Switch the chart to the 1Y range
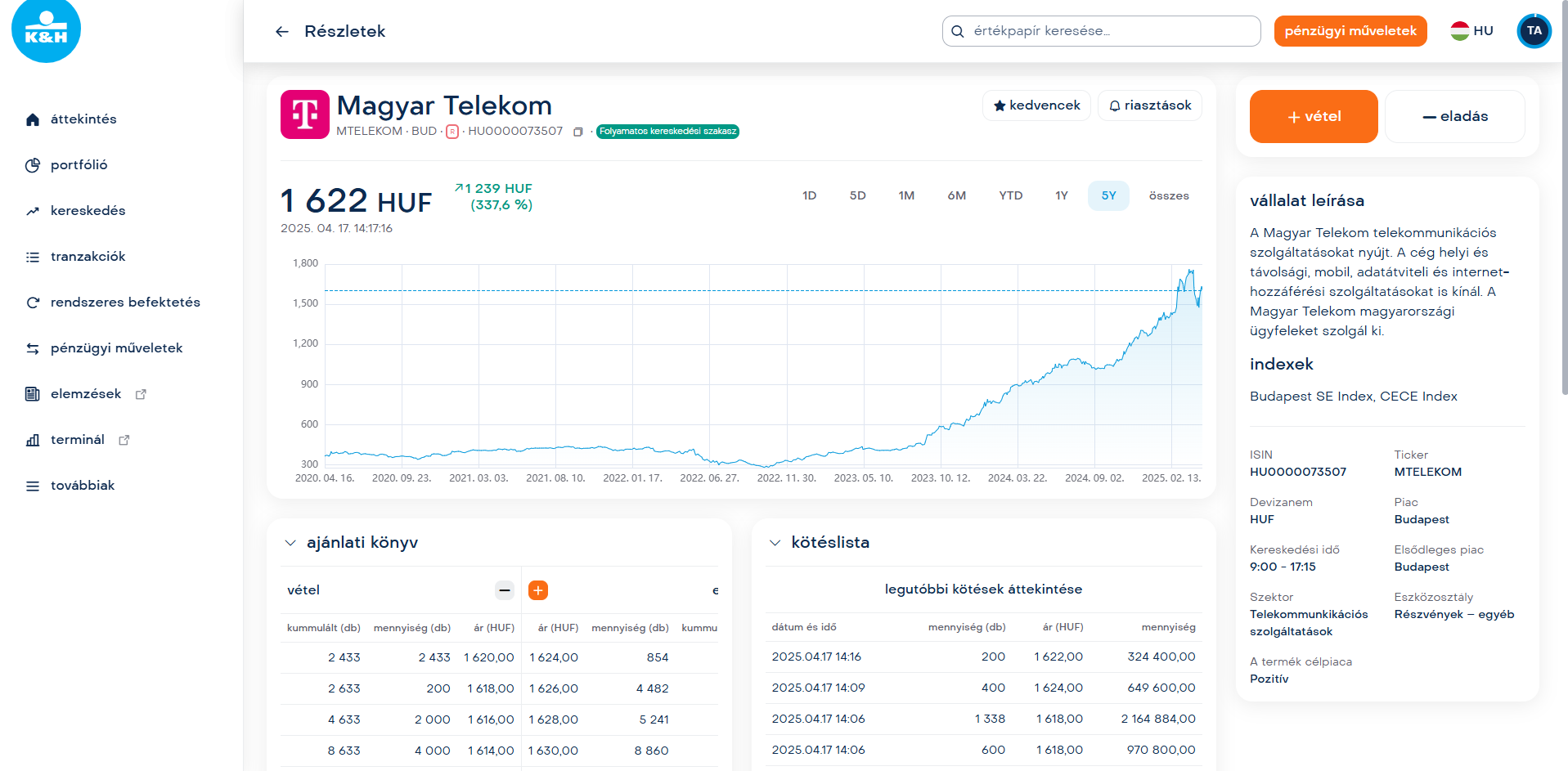 coord(1061,196)
